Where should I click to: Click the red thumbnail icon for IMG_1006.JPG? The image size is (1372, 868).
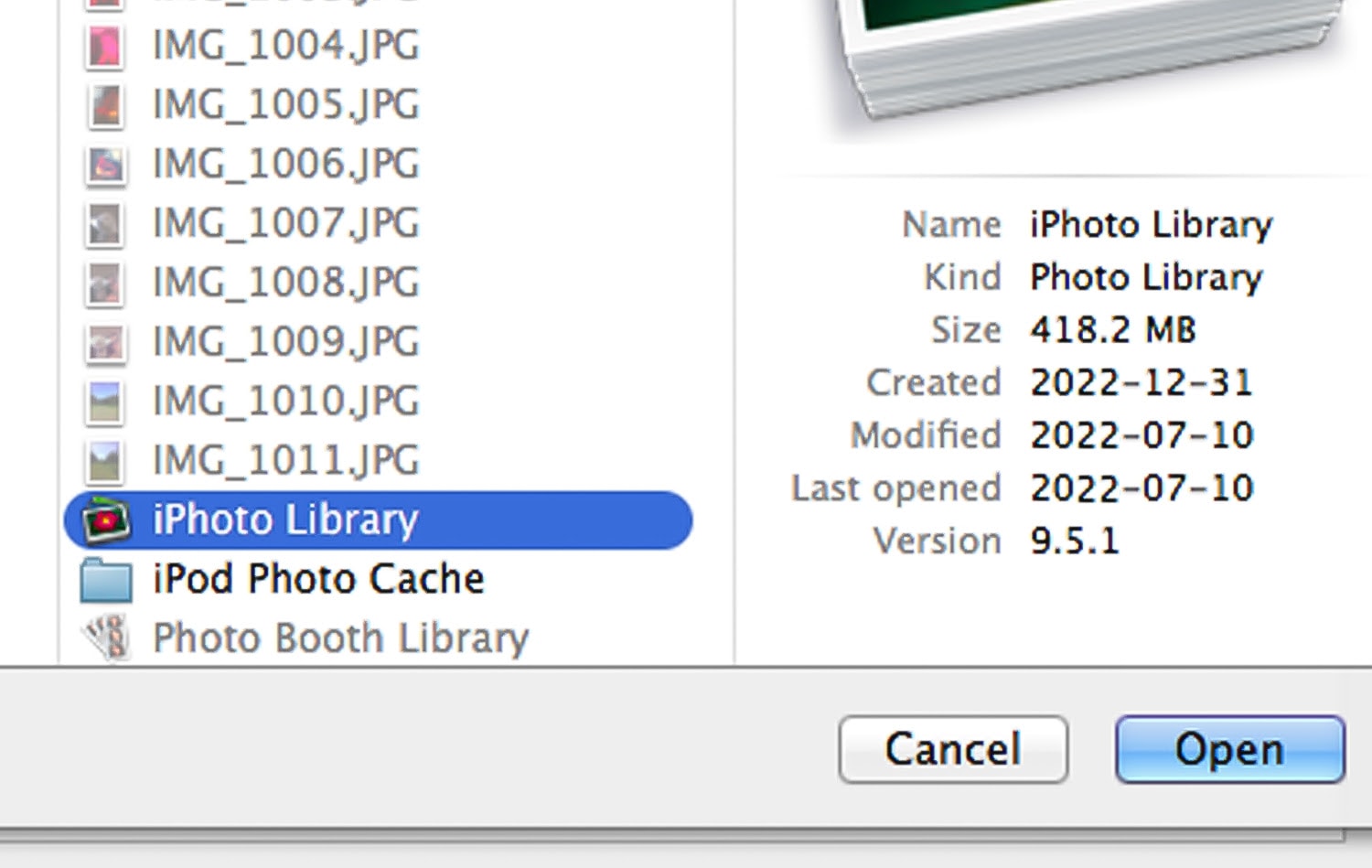tap(104, 164)
